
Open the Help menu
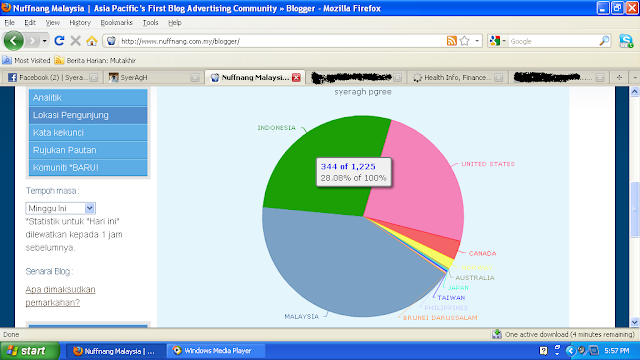[x=175, y=22]
